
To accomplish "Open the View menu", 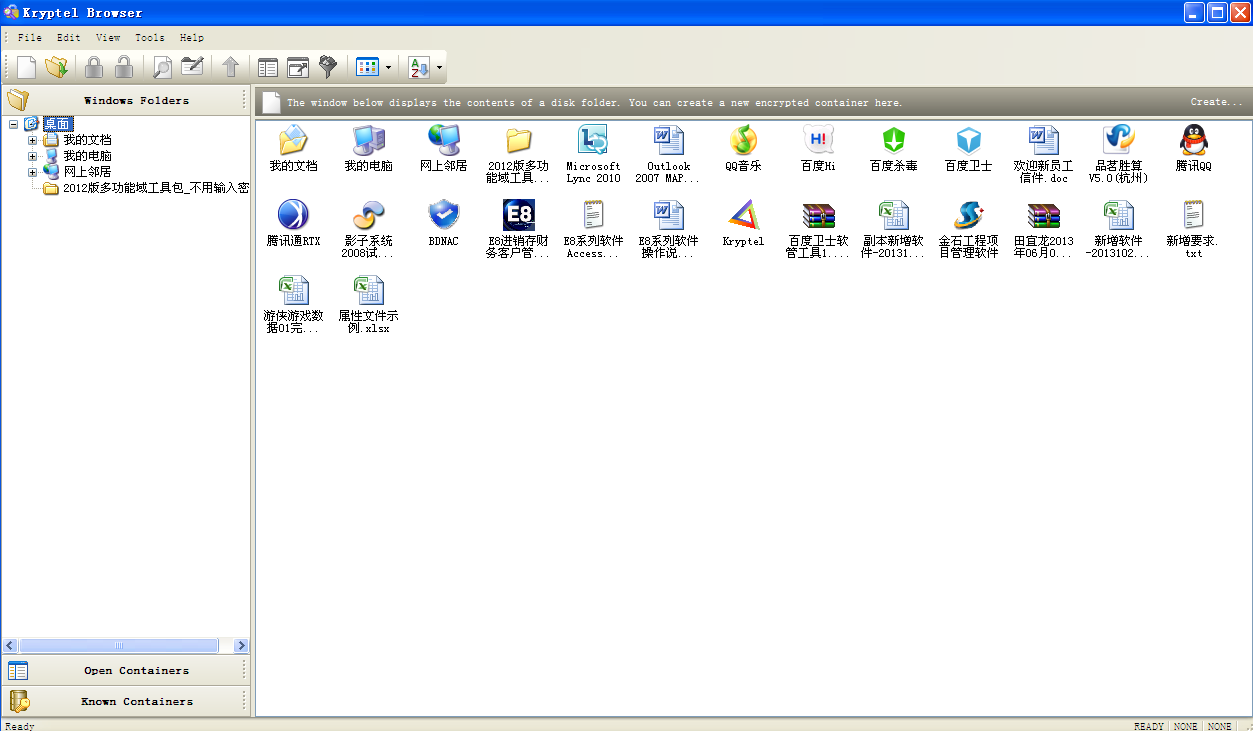I will pyautogui.click(x=108, y=38).
